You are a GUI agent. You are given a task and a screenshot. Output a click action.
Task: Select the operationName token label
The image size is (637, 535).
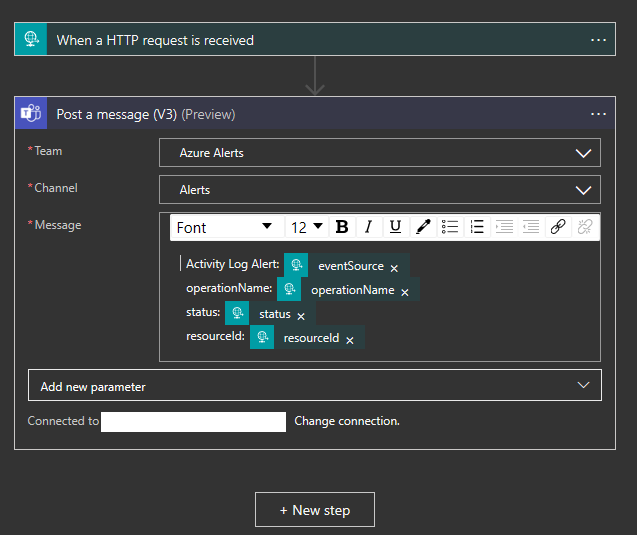pyautogui.click(x=353, y=290)
